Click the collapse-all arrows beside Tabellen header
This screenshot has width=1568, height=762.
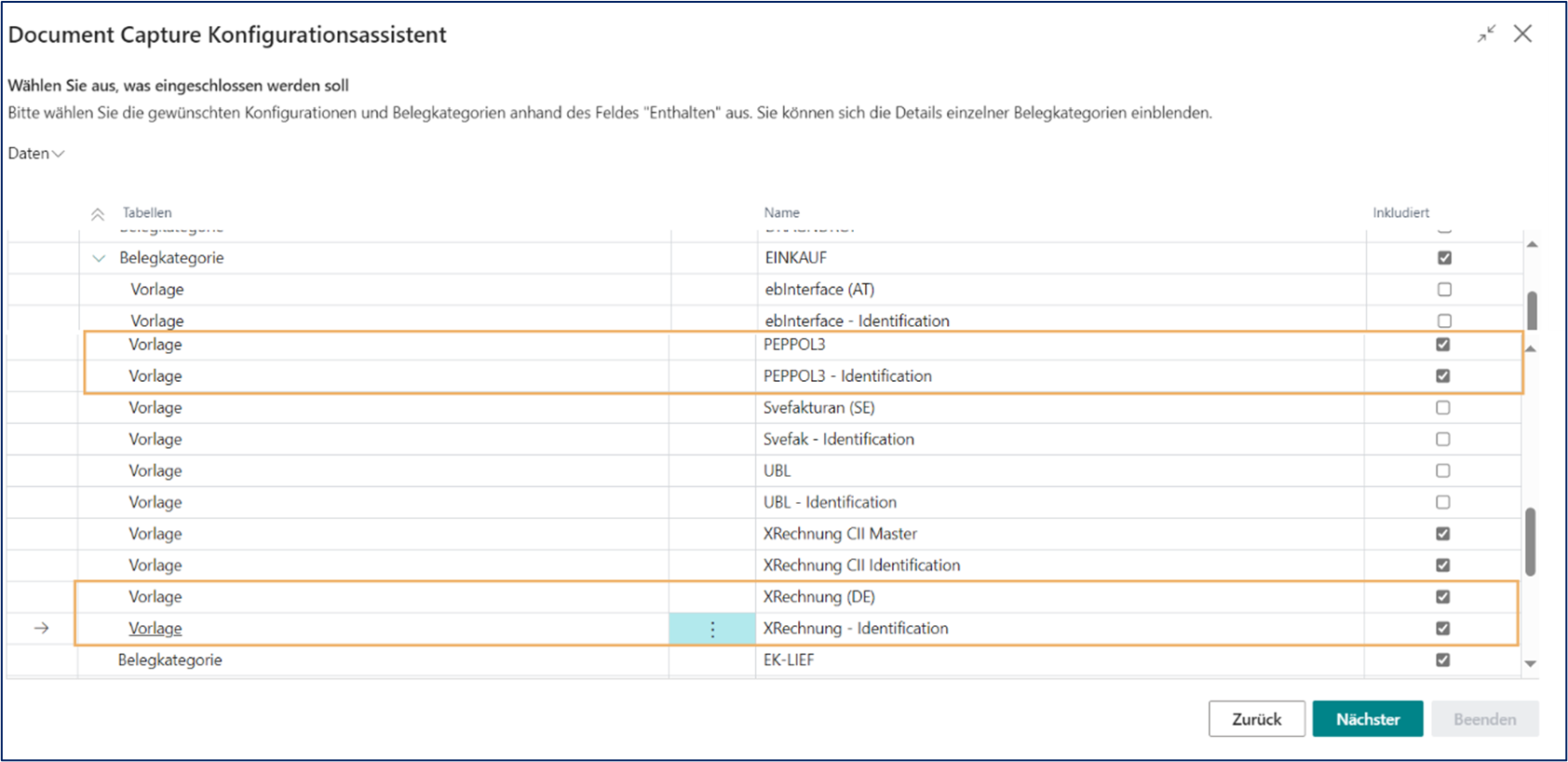point(98,214)
